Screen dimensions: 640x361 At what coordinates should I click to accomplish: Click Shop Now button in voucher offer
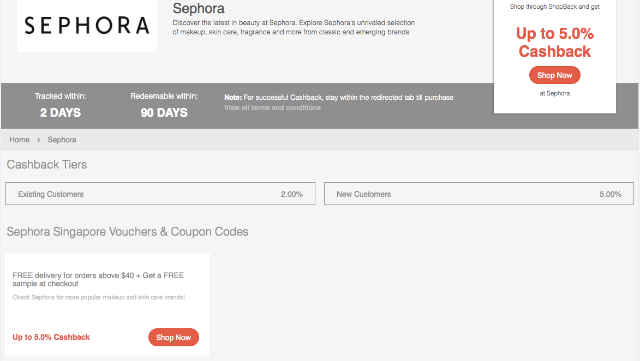[173, 337]
